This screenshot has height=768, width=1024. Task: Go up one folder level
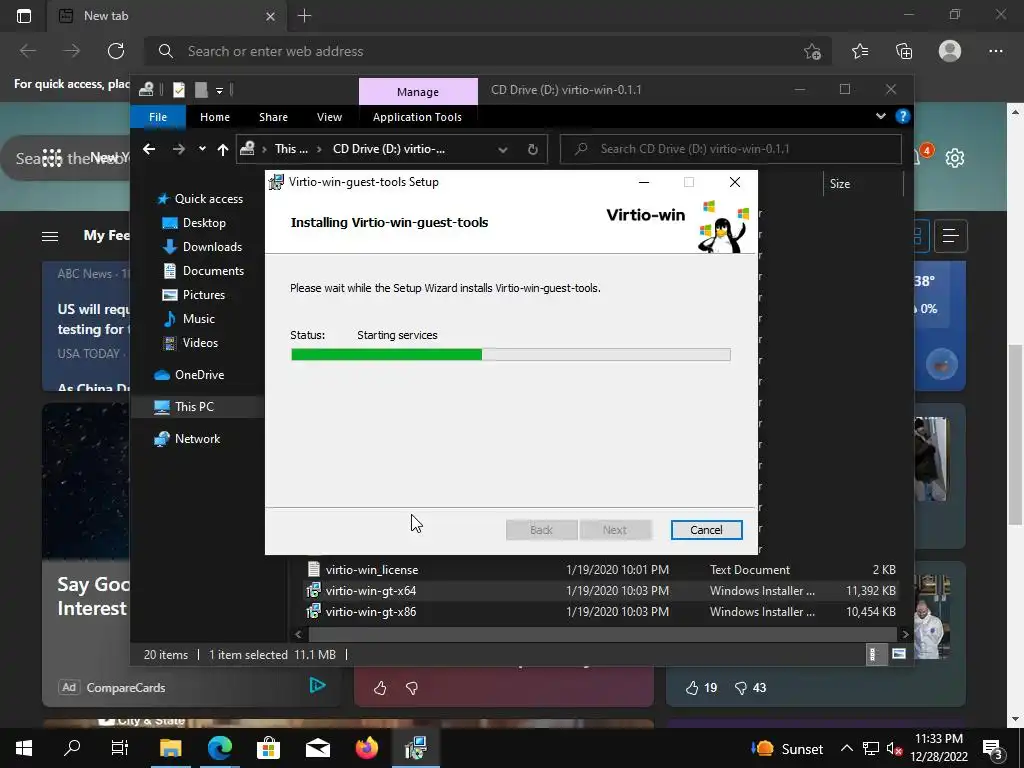(223, 150)
